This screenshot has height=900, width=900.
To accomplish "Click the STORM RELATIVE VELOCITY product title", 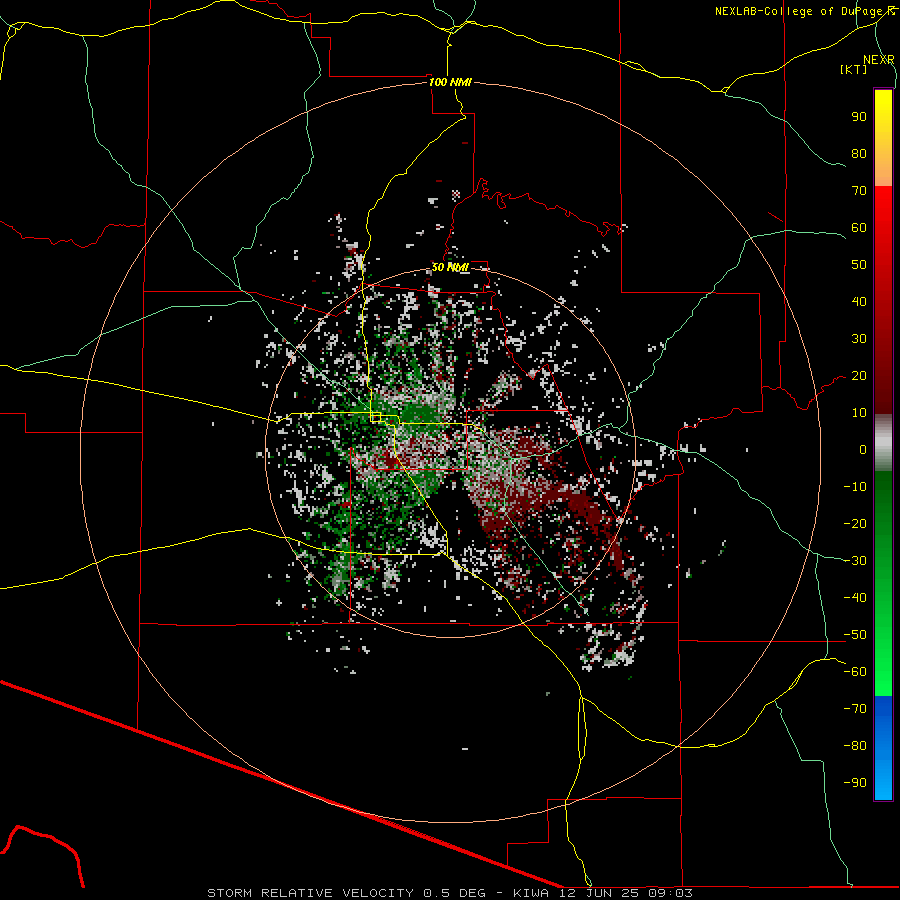I will tap(310, 893).
